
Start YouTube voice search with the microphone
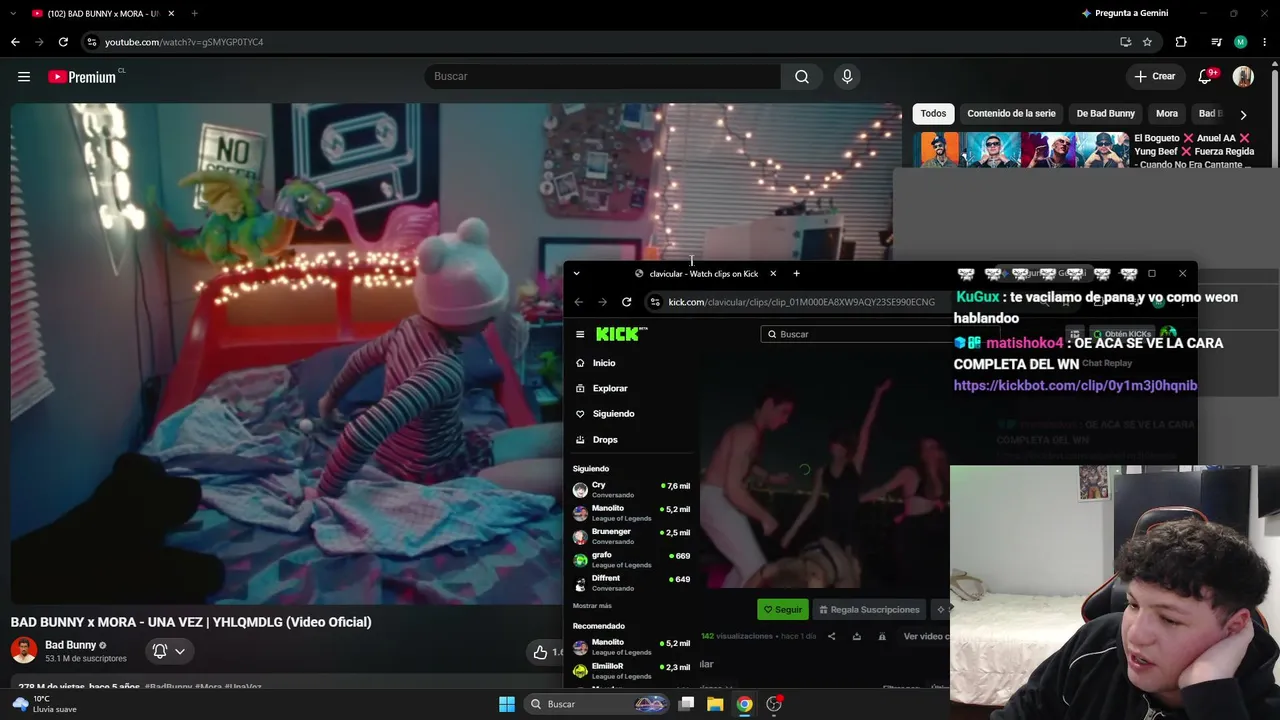click(x=847, y=77)
